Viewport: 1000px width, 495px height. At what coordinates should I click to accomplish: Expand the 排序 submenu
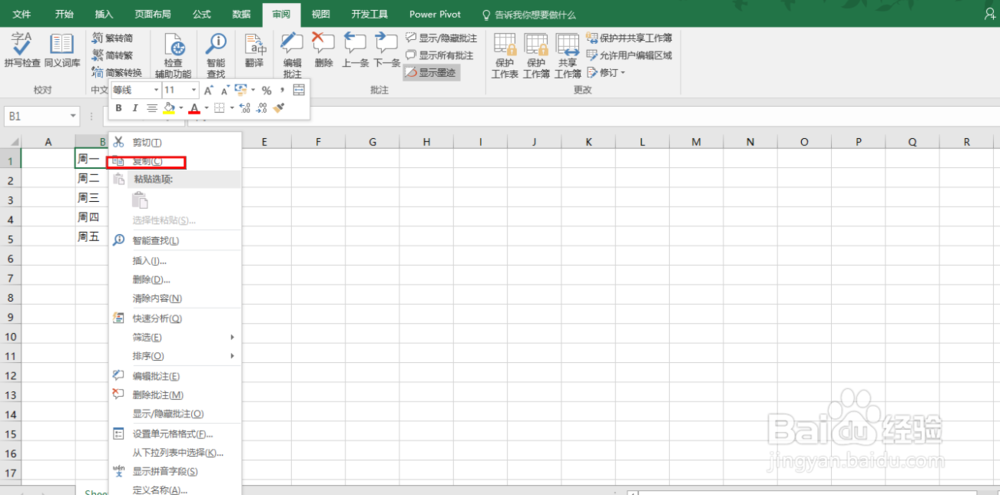tap(175, 355)
